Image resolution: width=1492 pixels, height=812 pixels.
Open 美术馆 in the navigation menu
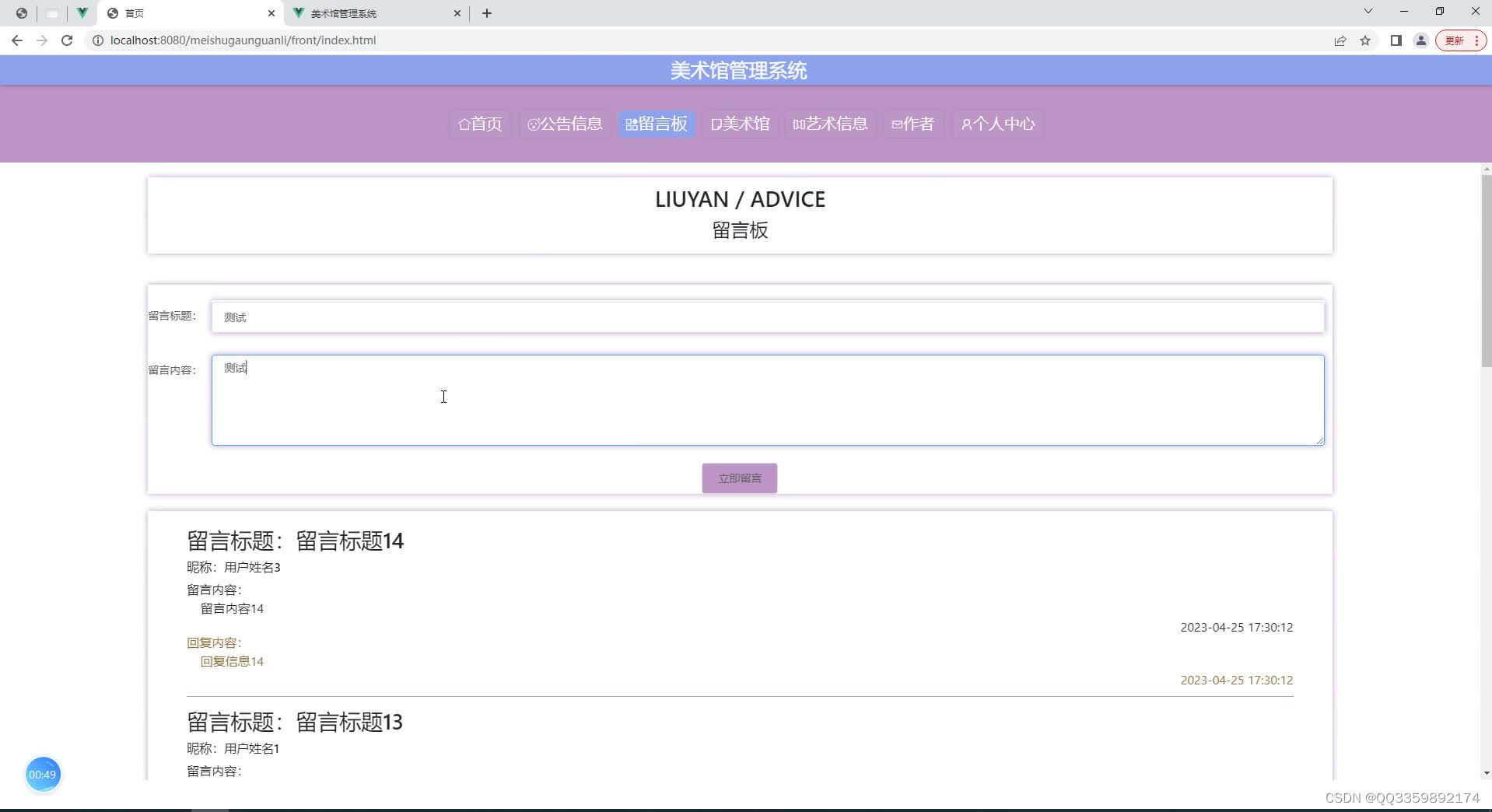[x=740, y=124]
